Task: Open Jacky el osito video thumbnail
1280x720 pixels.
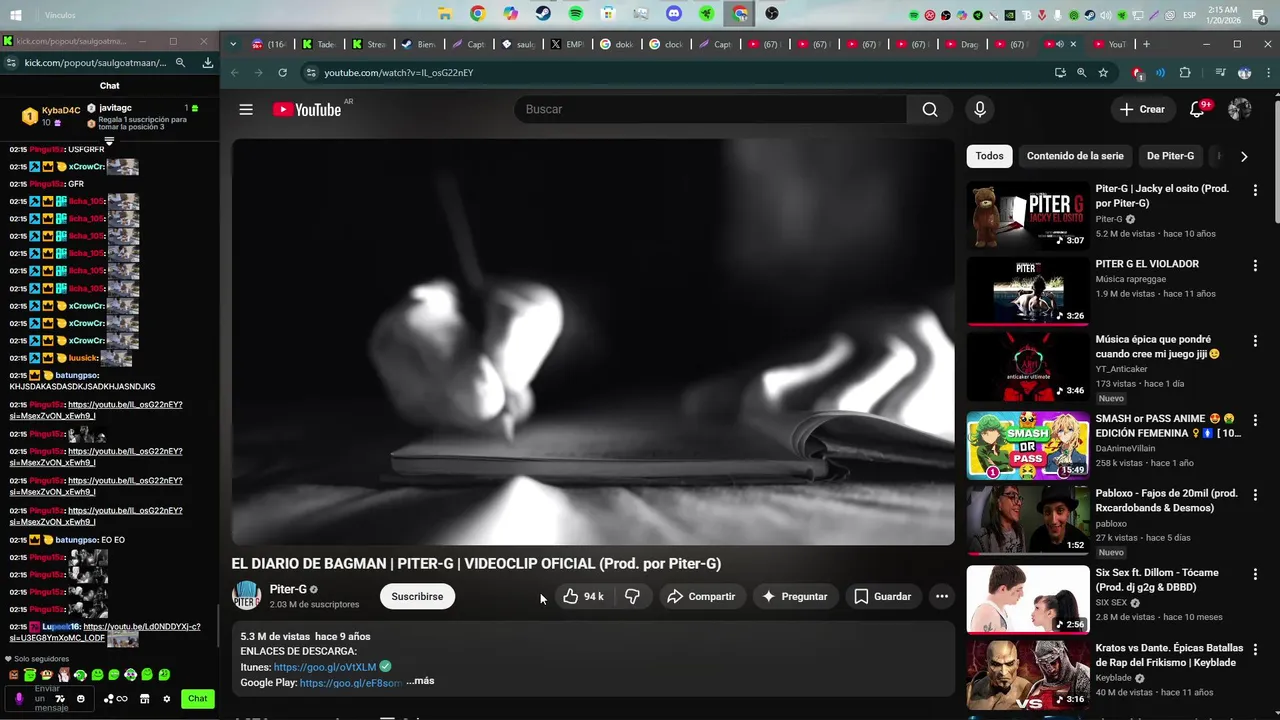Action: click(1028, 215)
